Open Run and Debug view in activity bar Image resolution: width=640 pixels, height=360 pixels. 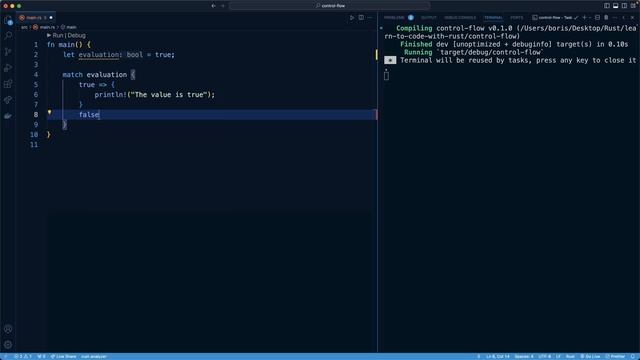[x=8, y=68]
